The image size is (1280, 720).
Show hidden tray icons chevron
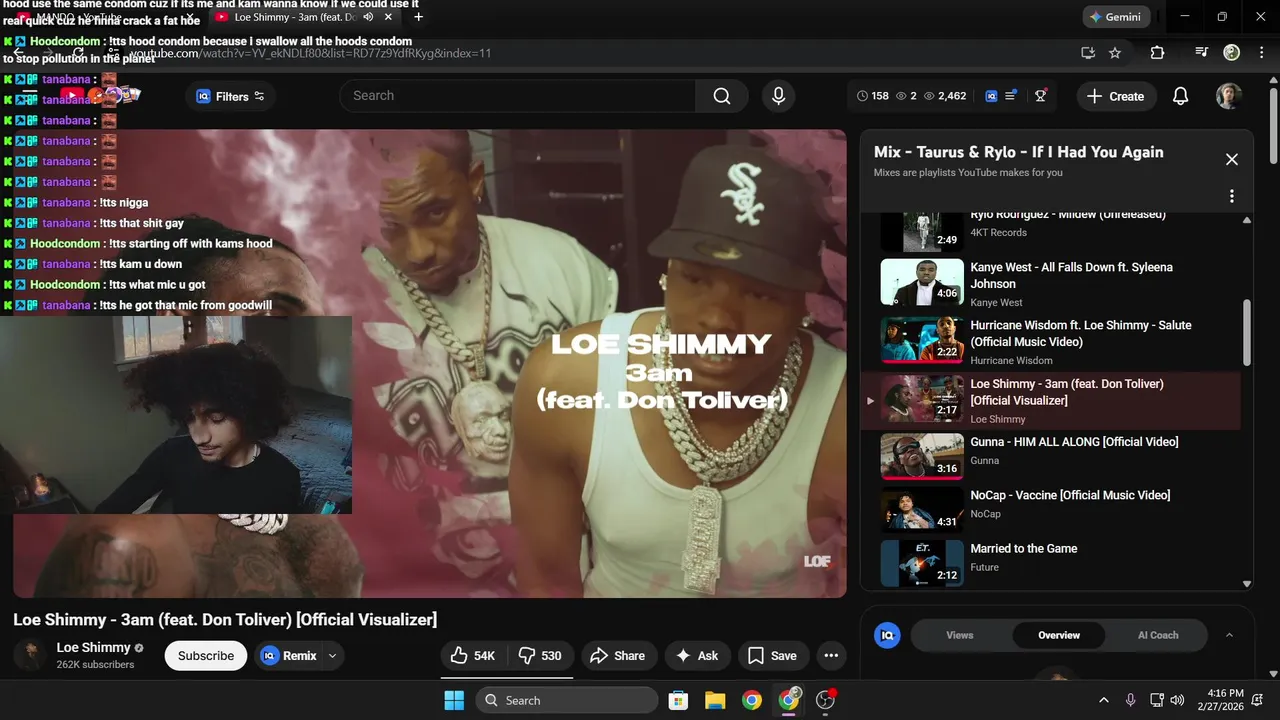coord(1104,700)
